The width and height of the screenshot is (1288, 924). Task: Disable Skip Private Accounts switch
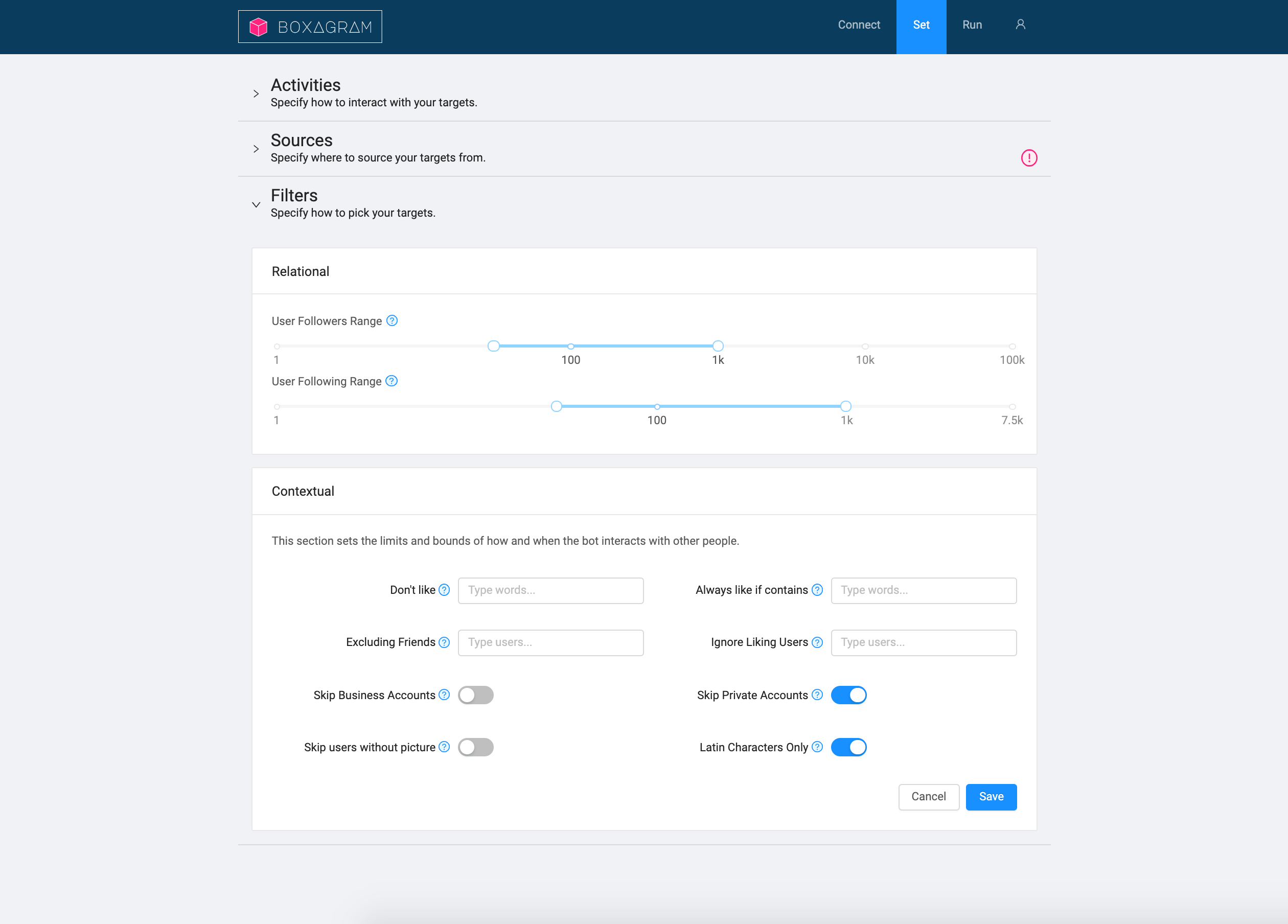click(848, 695)
